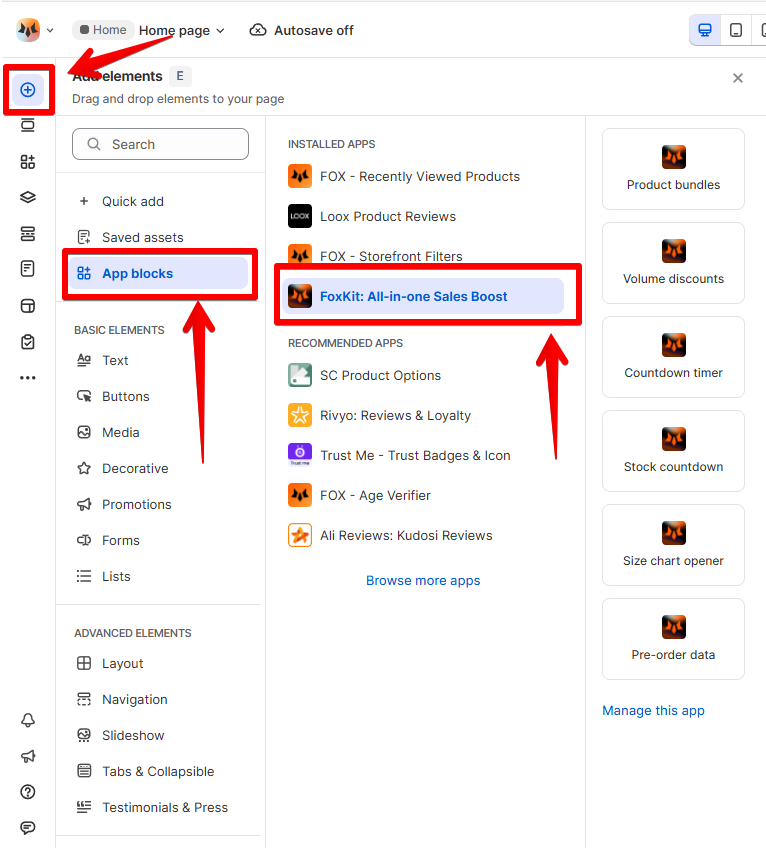Click the Add elements plus icon in sidebar
This screenshot has width=766, height=848.
click(28, 90)
